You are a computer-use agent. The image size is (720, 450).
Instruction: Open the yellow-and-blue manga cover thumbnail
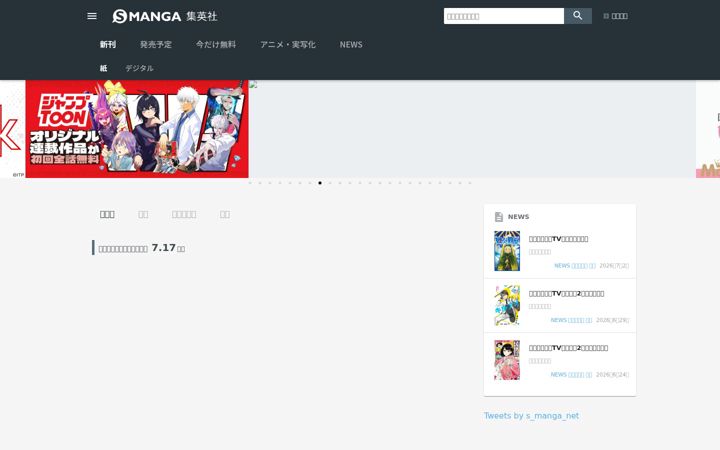507,305
